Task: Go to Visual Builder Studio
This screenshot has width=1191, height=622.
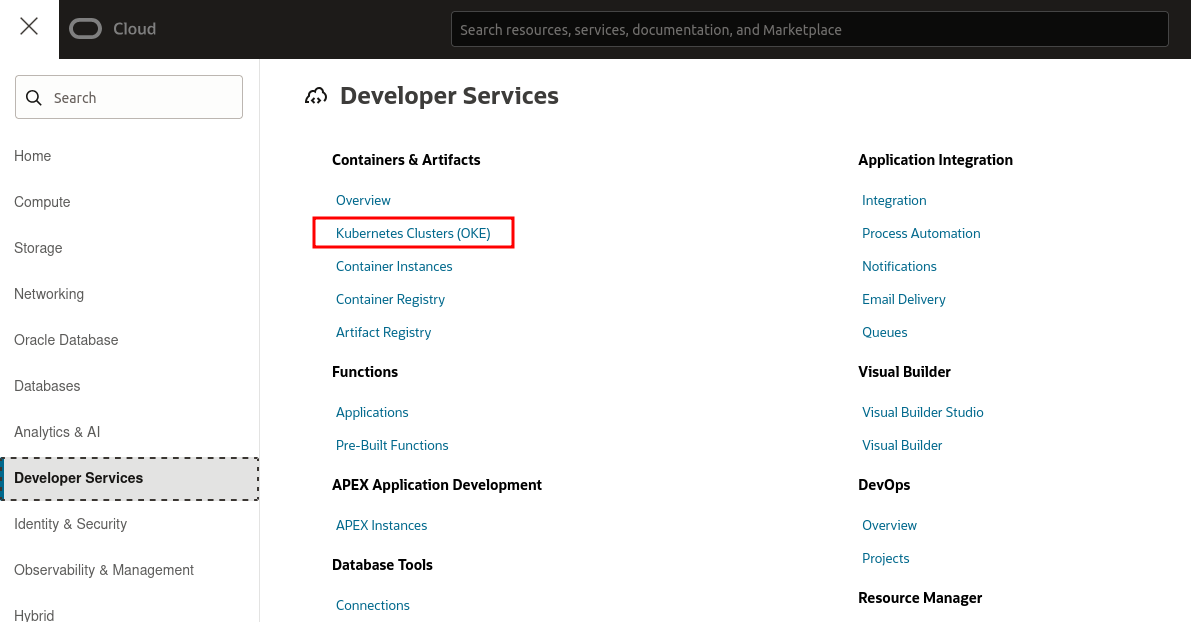Action: tap(922, 412)
